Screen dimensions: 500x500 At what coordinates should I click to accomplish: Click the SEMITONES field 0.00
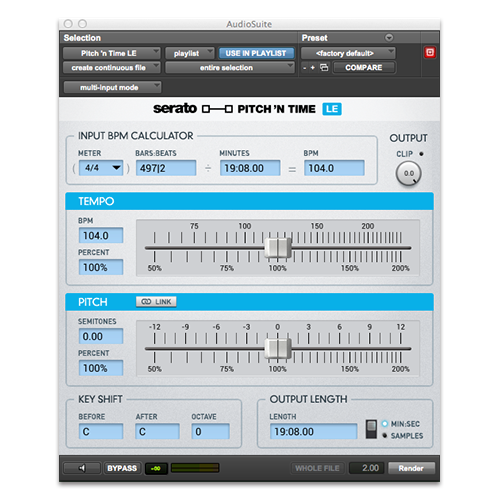(x=101, y=336)
